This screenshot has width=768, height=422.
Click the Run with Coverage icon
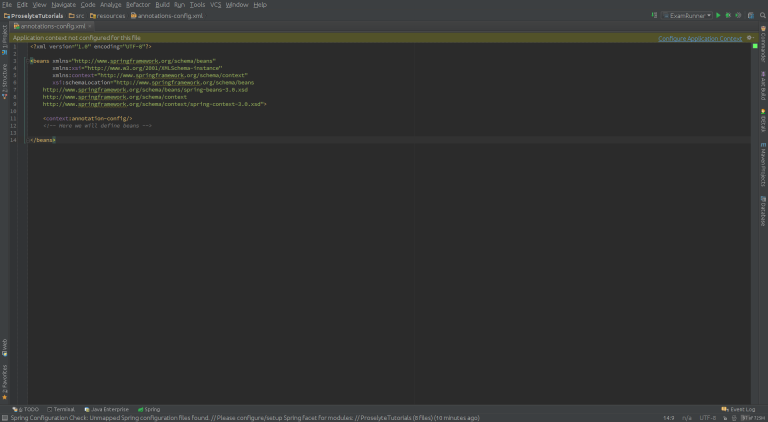(x=738, y=15)
